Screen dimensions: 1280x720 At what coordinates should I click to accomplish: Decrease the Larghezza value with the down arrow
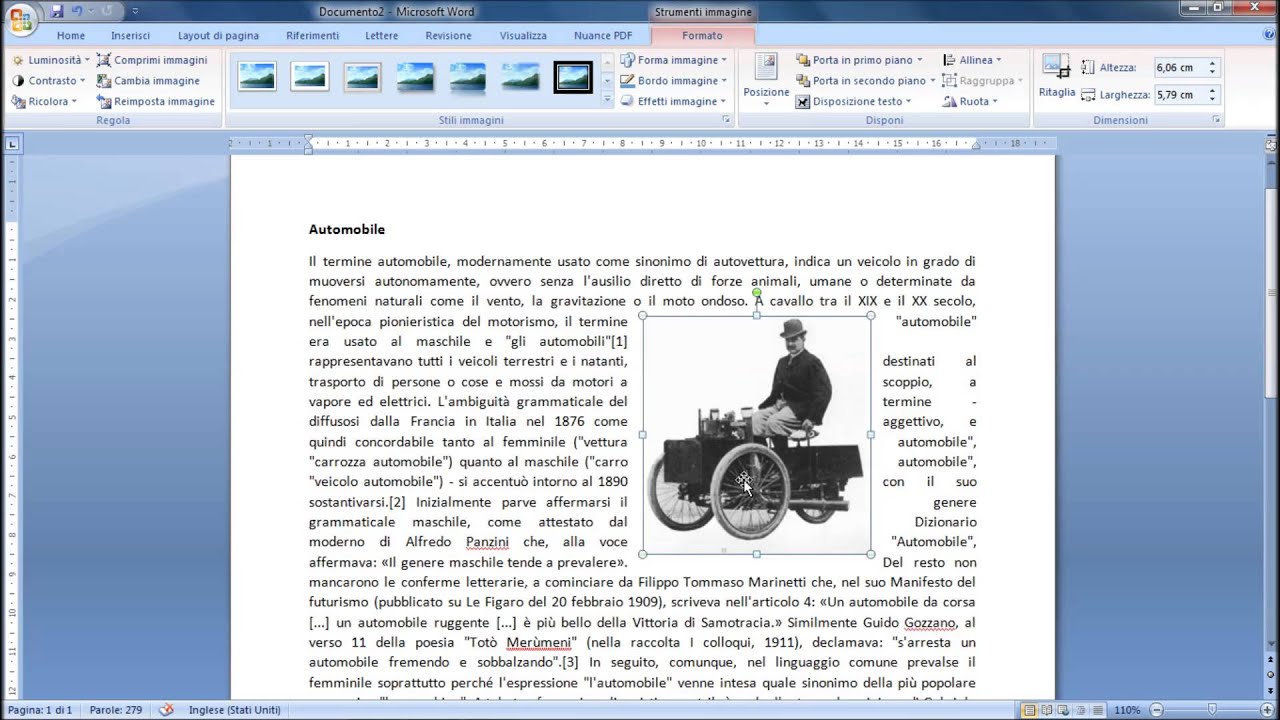(x=1212, y=99)
